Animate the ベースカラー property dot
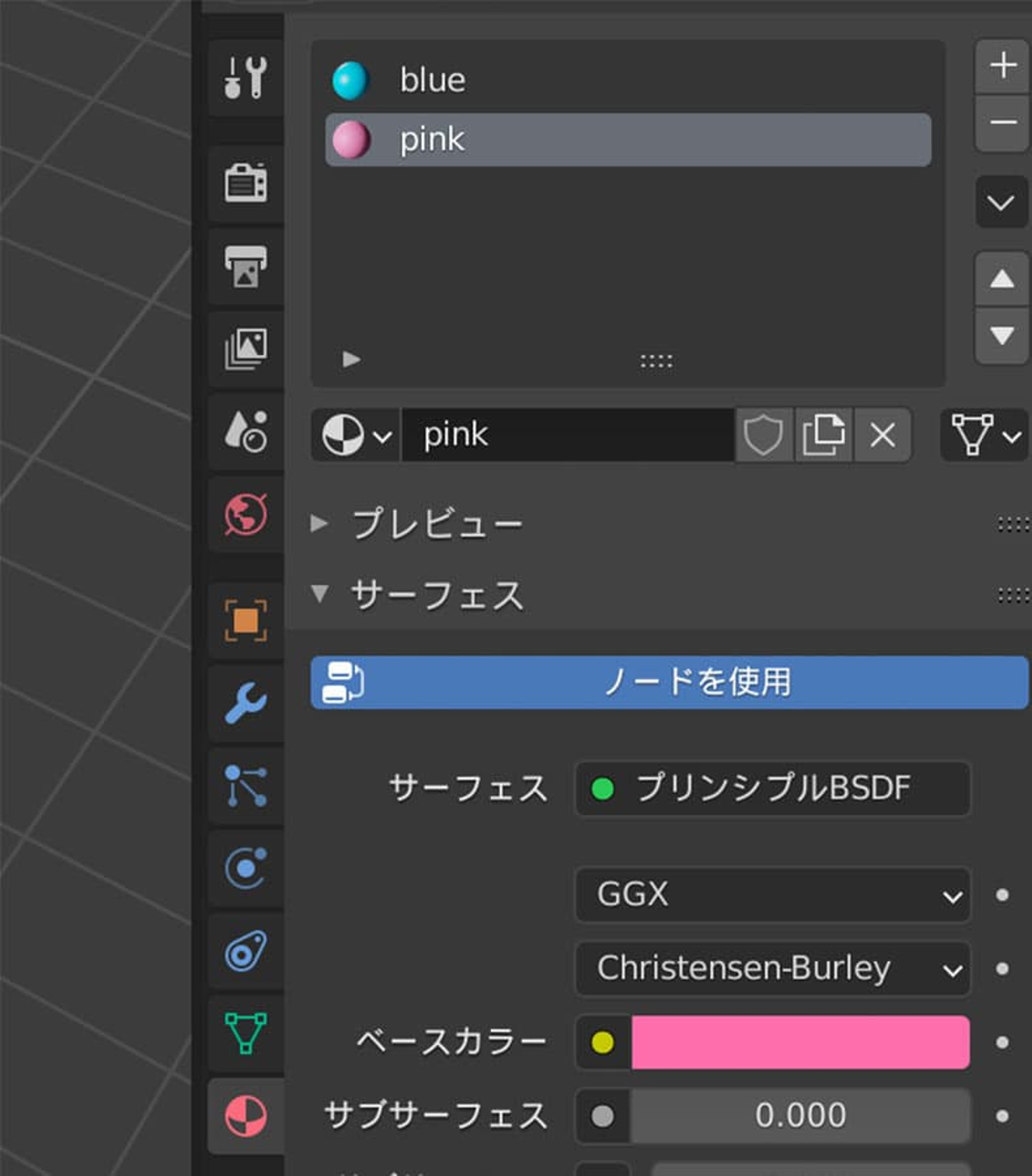Viewport: 1032px width, 1176px height. (1003, 1043)
